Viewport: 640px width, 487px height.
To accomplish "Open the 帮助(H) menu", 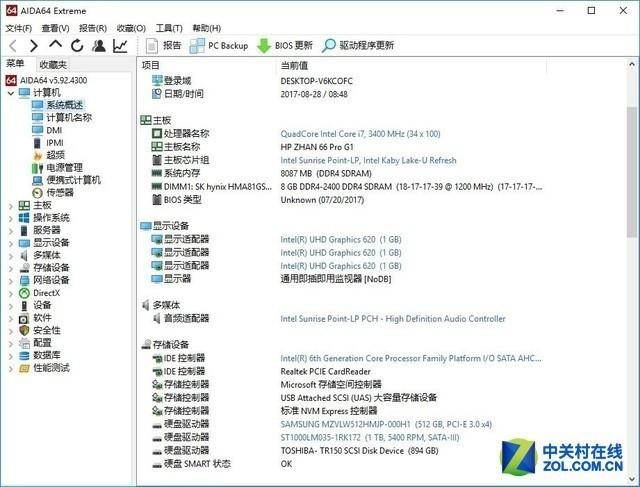I will tap(207, 28).
